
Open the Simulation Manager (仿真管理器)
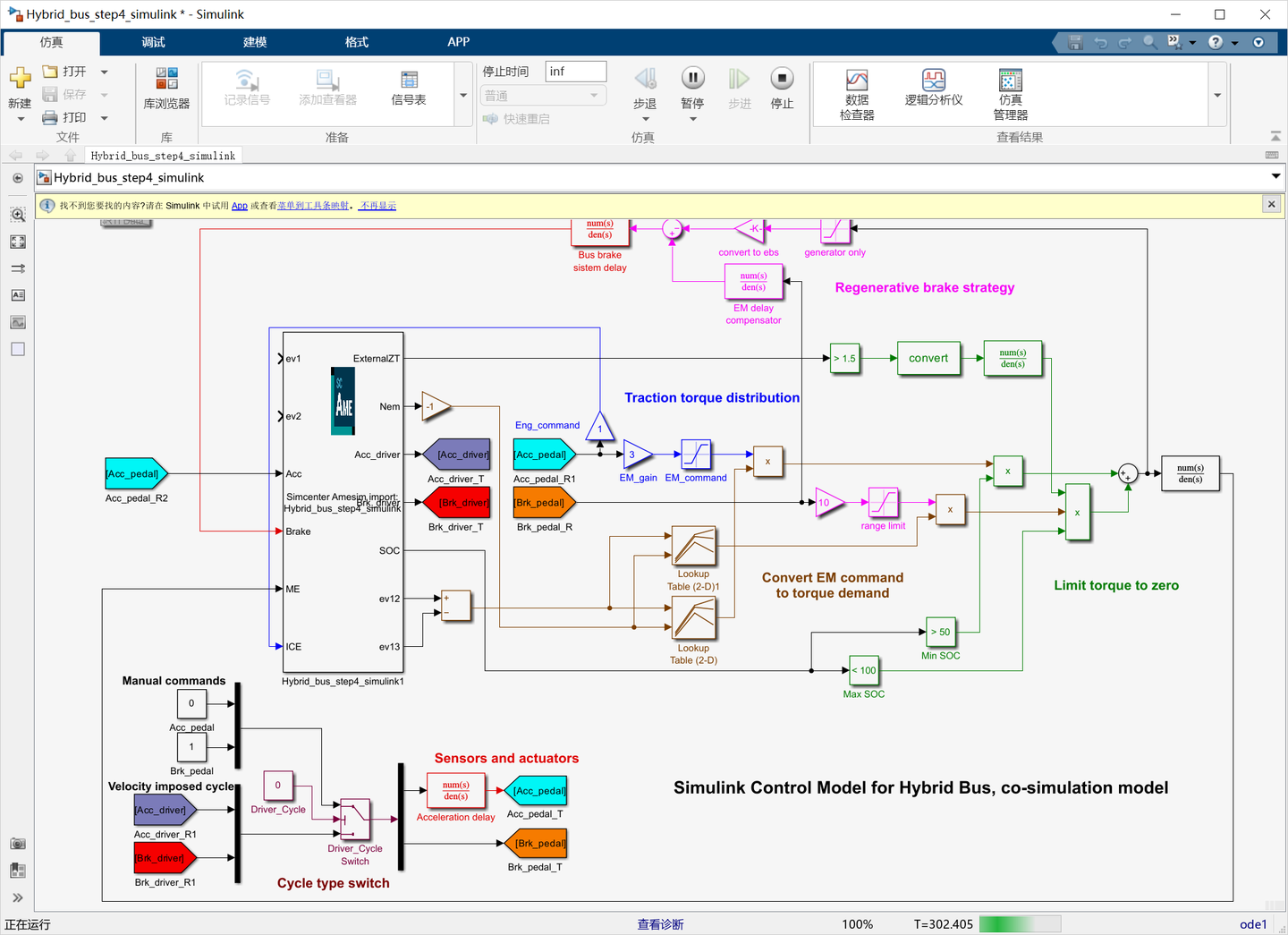coord(1011,95)
